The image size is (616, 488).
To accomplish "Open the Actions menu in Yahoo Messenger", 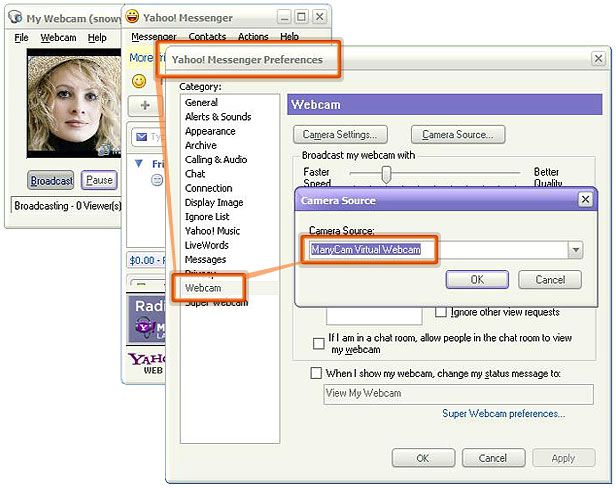I will click(x=253, y=37).
